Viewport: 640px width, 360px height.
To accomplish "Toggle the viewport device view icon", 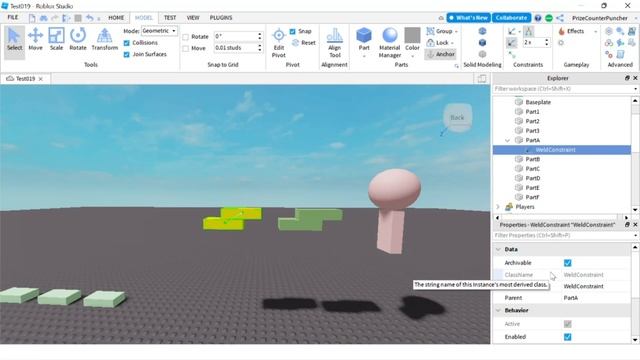I will (482, 78).
